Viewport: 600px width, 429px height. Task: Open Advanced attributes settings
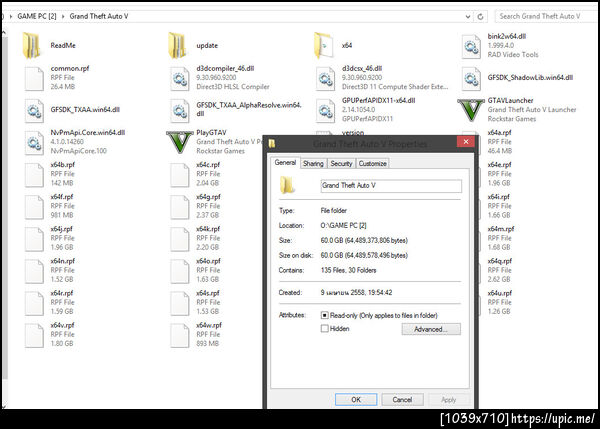[x=431, y=329]
